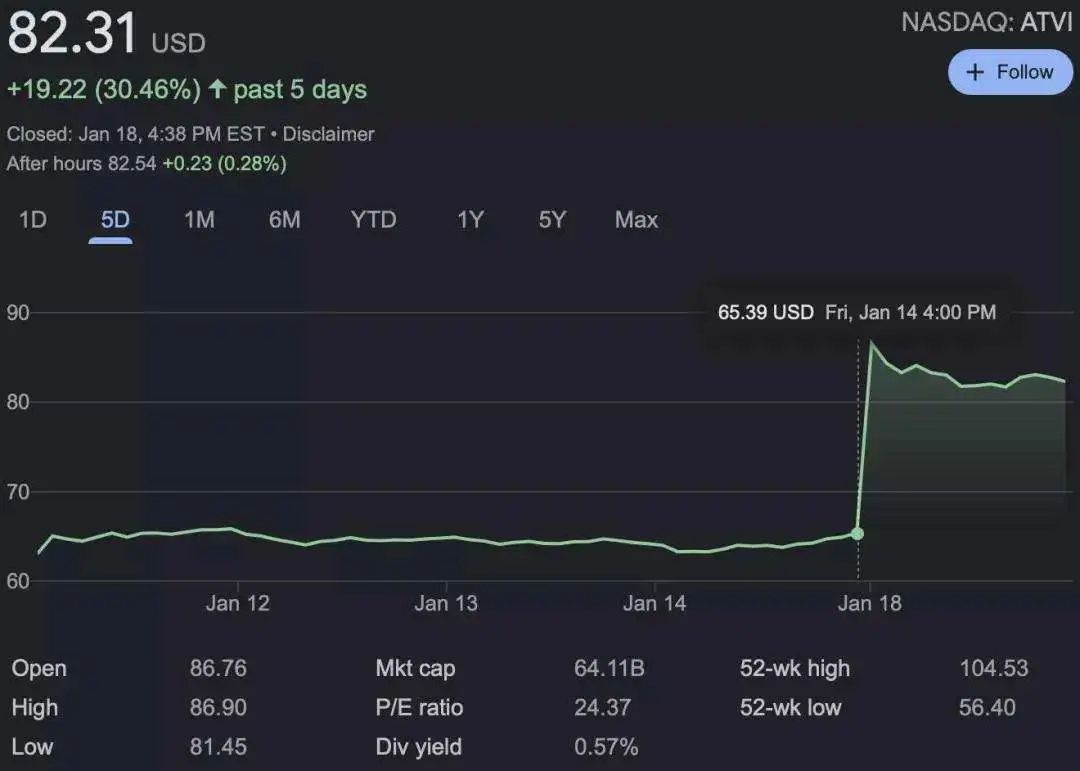Click the High value 86.90
The image size is (1080, 771).
coord(218,707)
